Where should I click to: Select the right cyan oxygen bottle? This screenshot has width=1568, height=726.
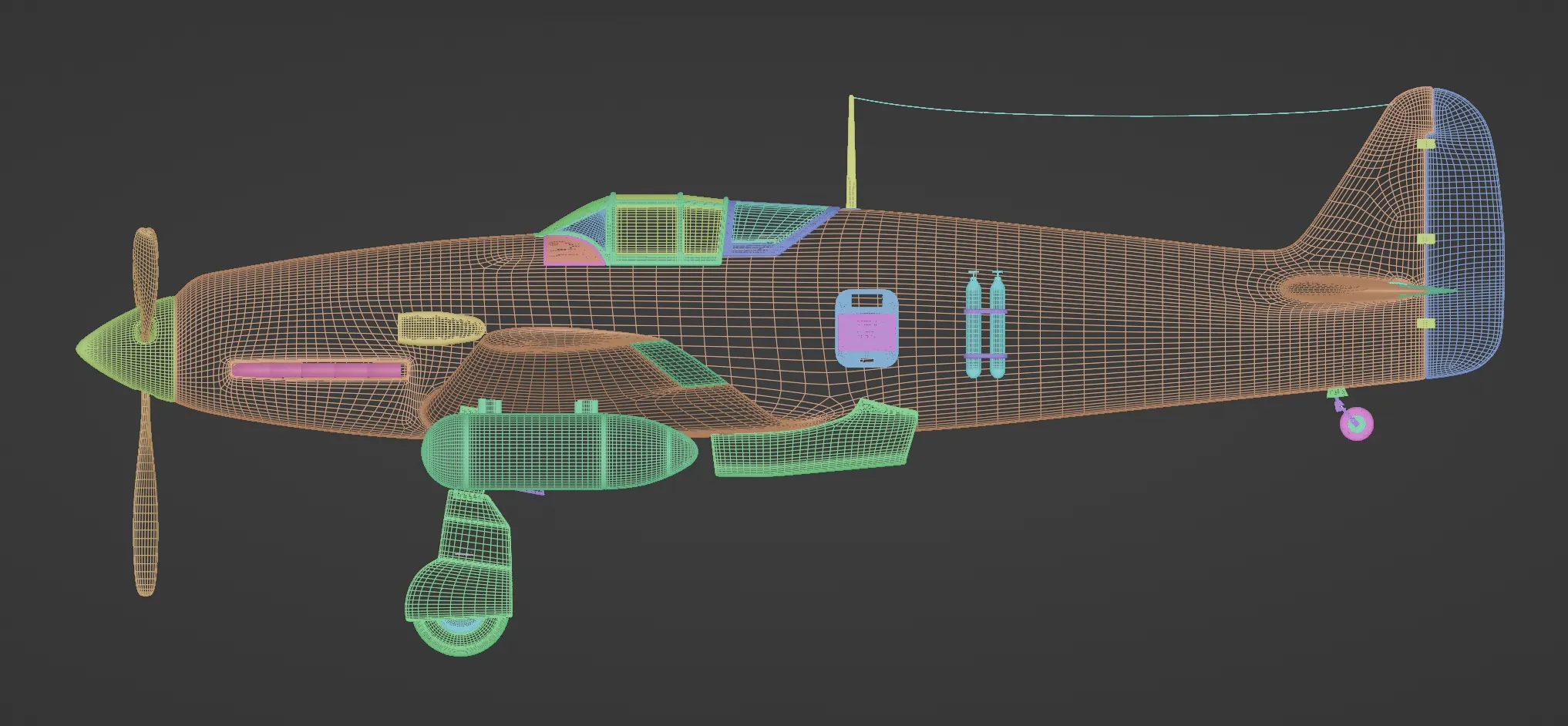[x=998, y=324]
